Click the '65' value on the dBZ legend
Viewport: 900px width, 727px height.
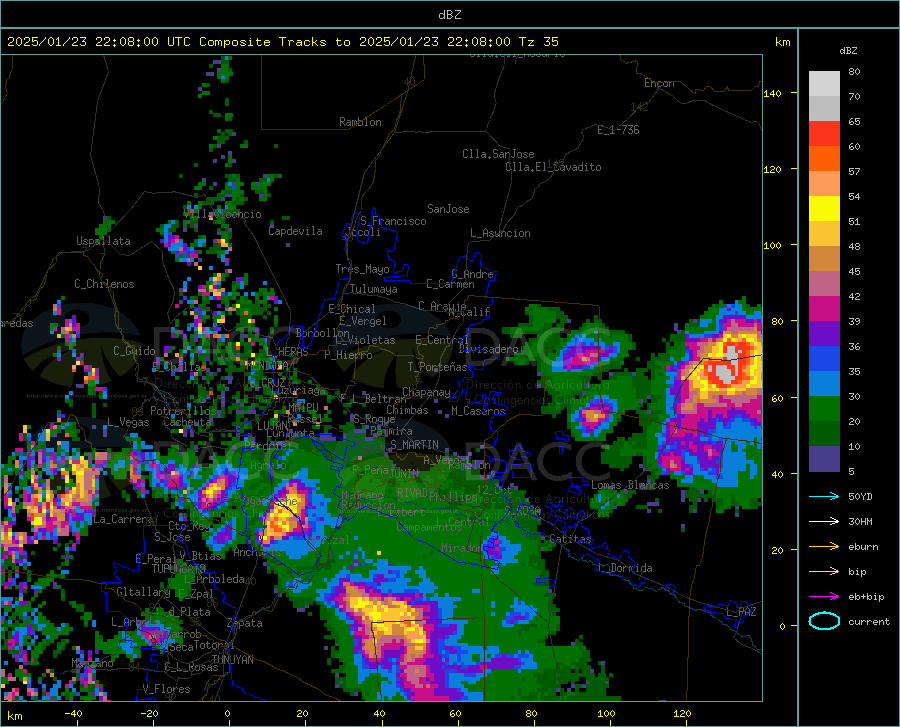(854, 122)
